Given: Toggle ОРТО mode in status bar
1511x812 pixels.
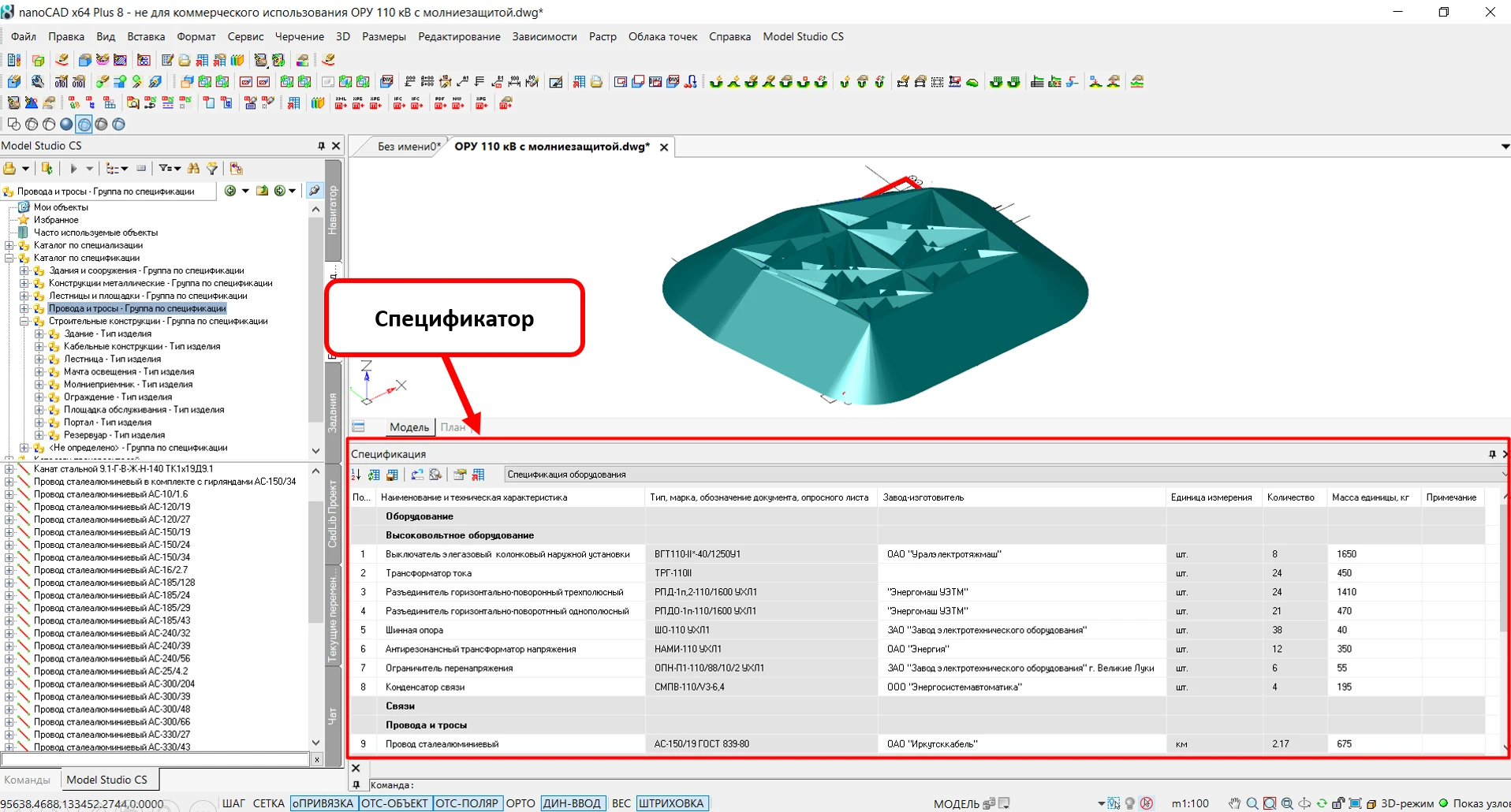Looking at the screenshot, I should click(x=520, y=803).
